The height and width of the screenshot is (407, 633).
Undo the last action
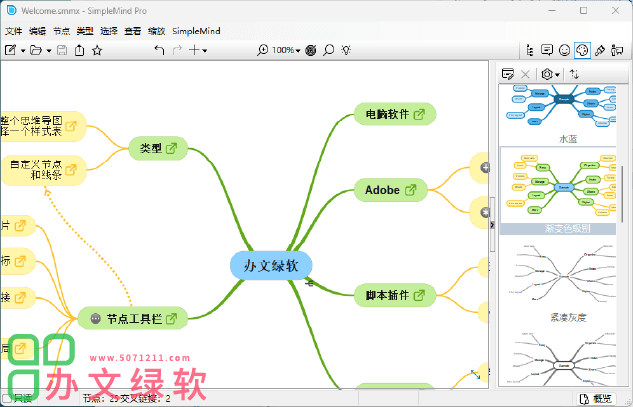(x=159, y=50)
